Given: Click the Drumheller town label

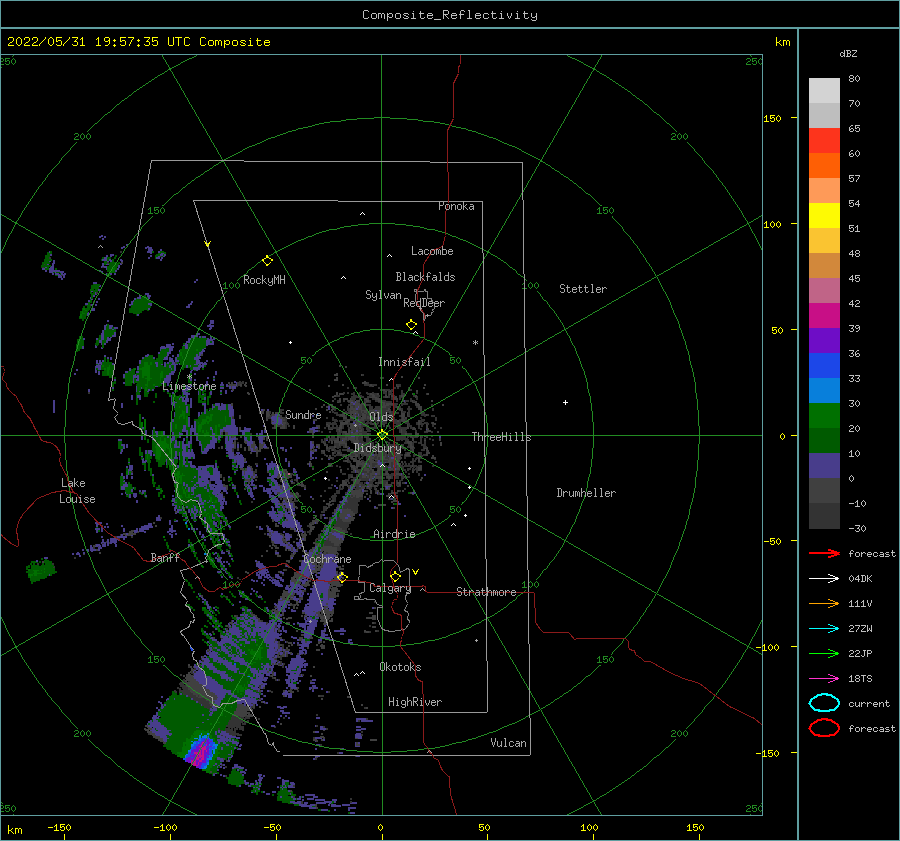Looking at the screenshot, I should [586, 493].
